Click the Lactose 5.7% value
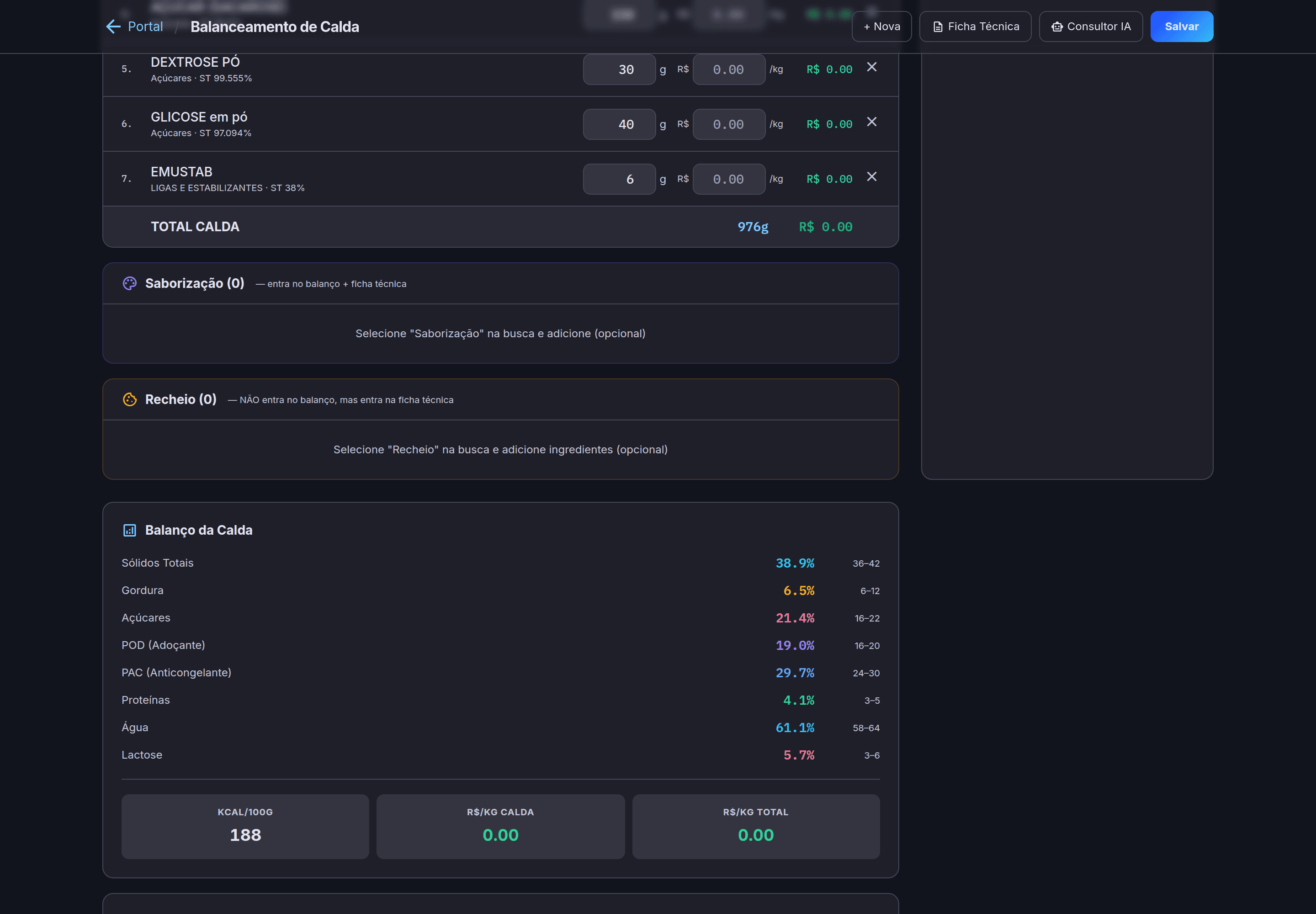1316x914 pixels. (x=798, y=756)
